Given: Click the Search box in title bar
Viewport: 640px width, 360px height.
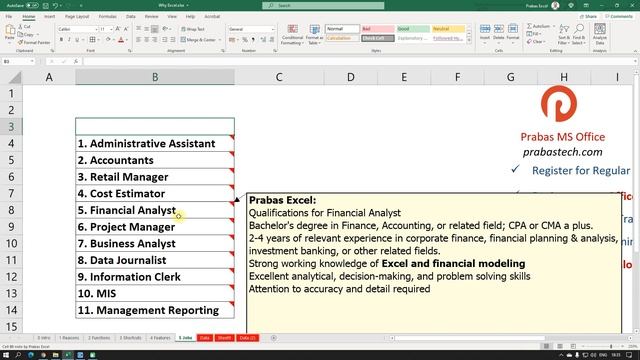Looking at the screenshot, I should 323,6.
